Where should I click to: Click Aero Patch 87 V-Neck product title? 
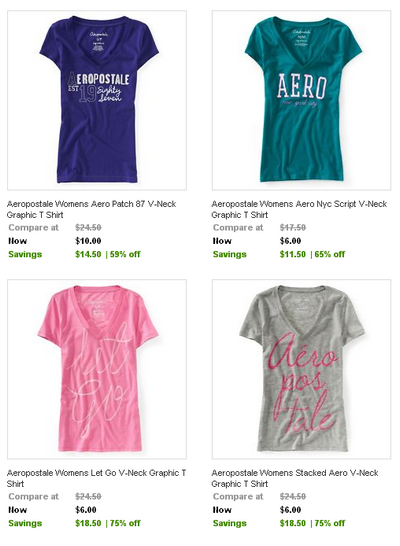click(91, 209)
